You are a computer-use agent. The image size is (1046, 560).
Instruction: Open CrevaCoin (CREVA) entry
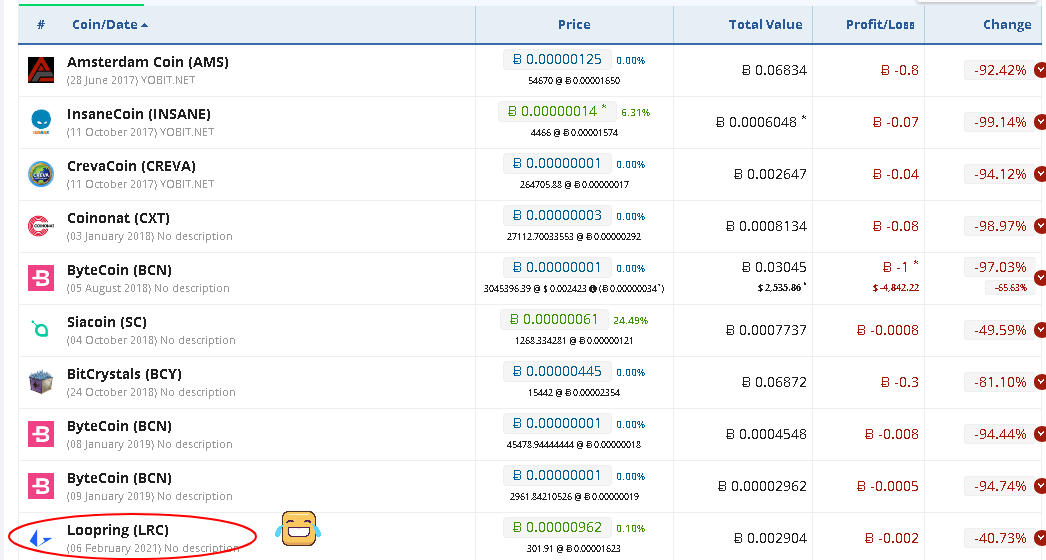131,166
